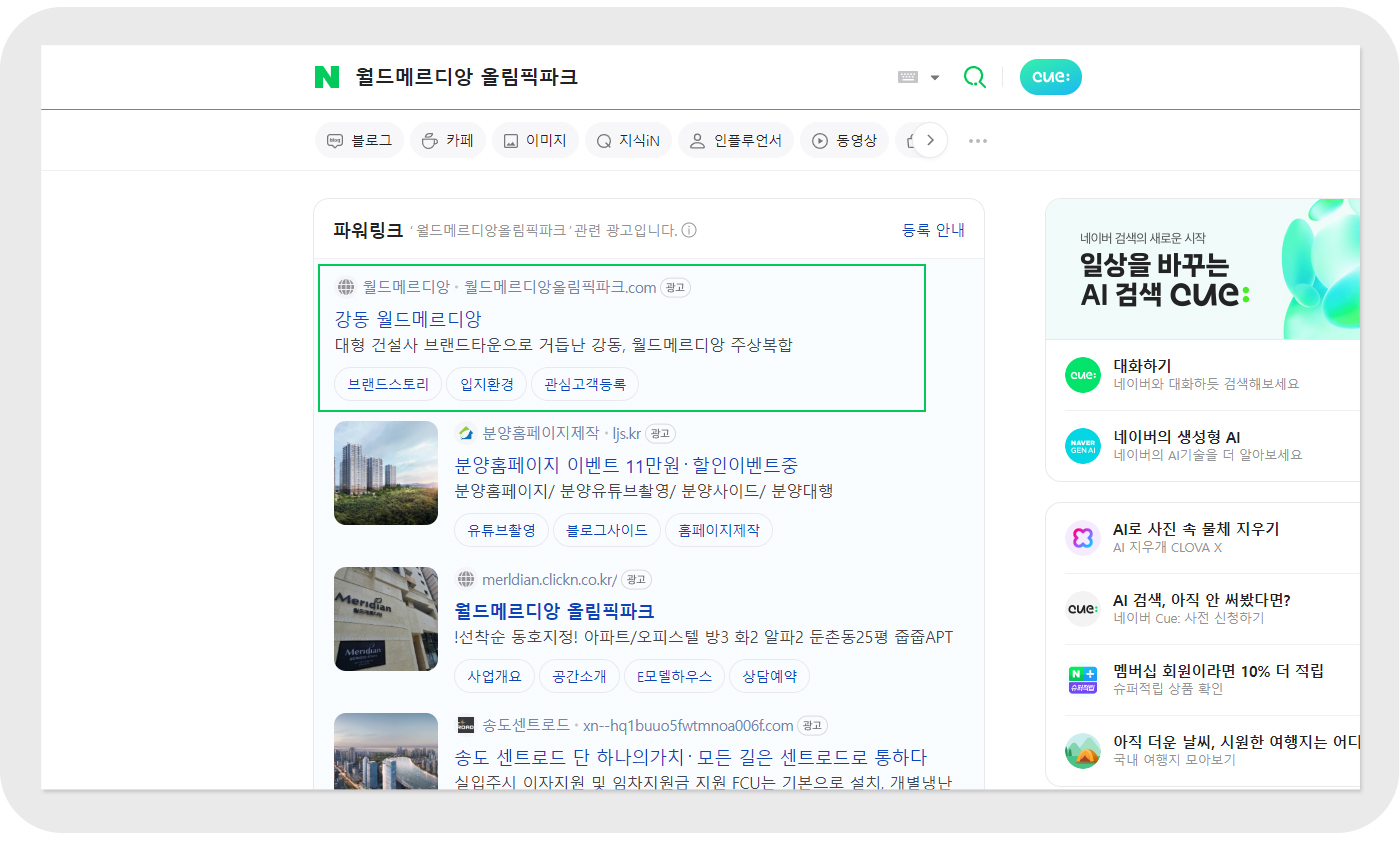Click globe icon beside 월드메르디앙 advertiser
1400x845 pixels.
click(x=346, y=288)
